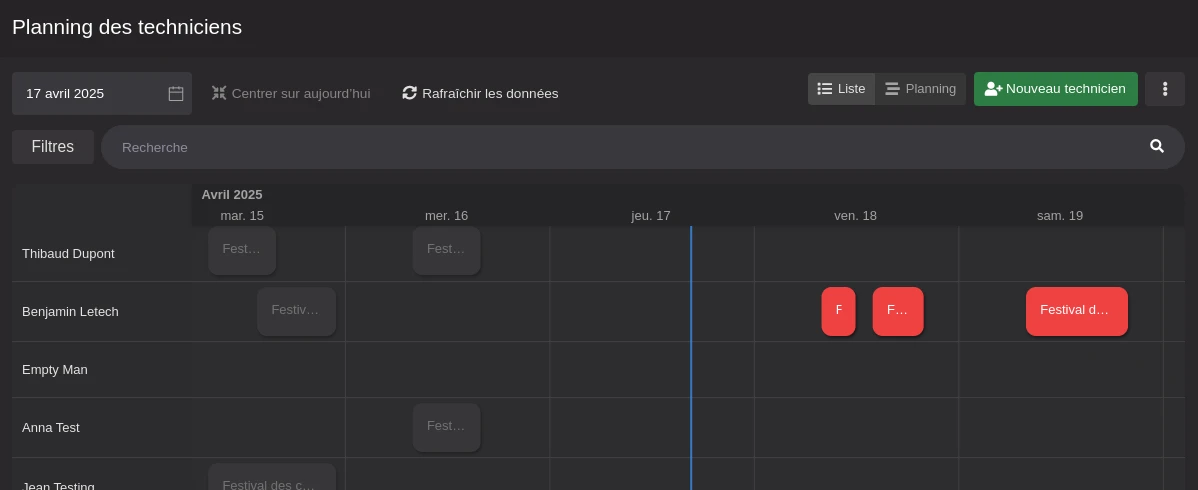Open the three-dot more options menu
The height and width of the screenshot is (490, 1198).
(x=1165, y=89)
